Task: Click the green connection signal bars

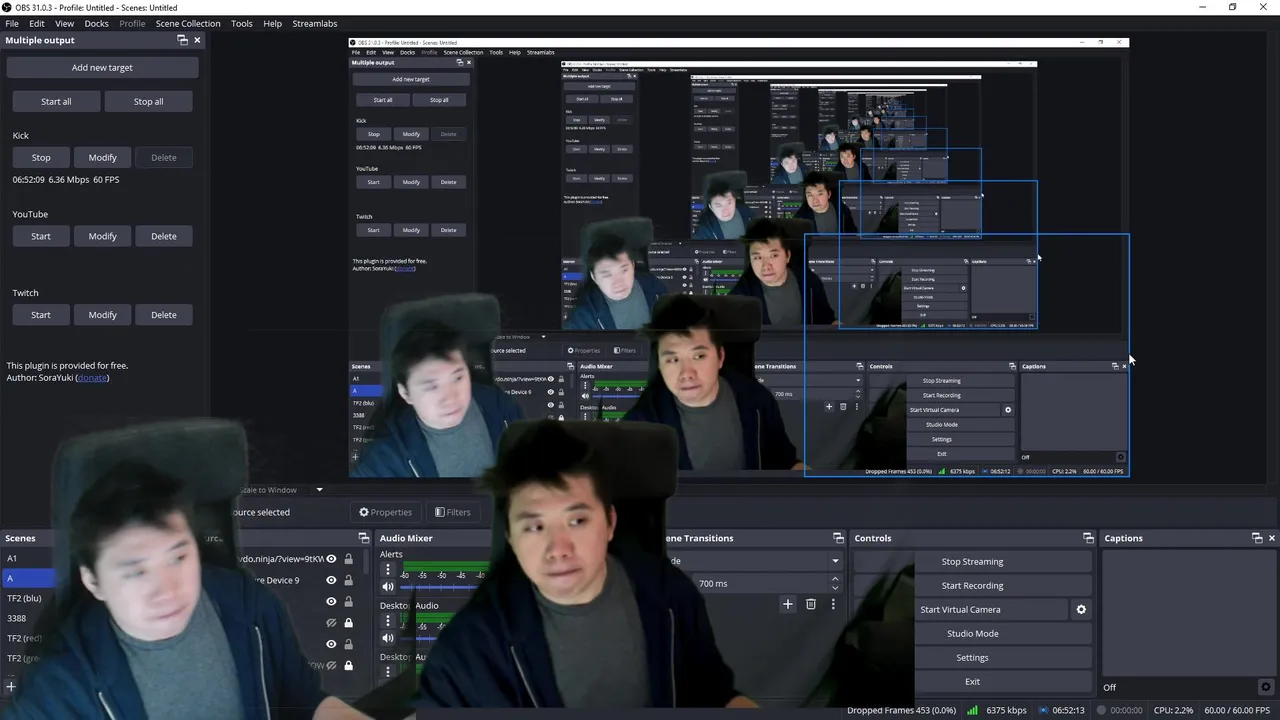Action: point(972,710)
